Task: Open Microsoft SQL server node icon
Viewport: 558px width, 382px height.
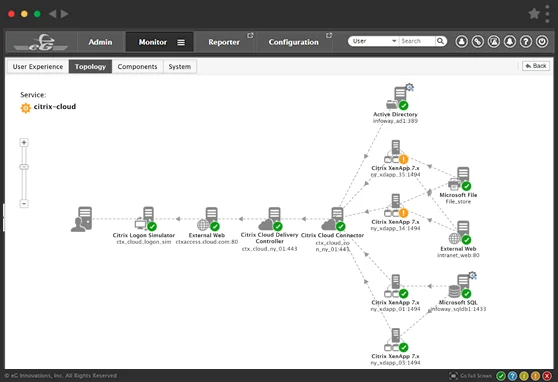Action: coord(461,286)
